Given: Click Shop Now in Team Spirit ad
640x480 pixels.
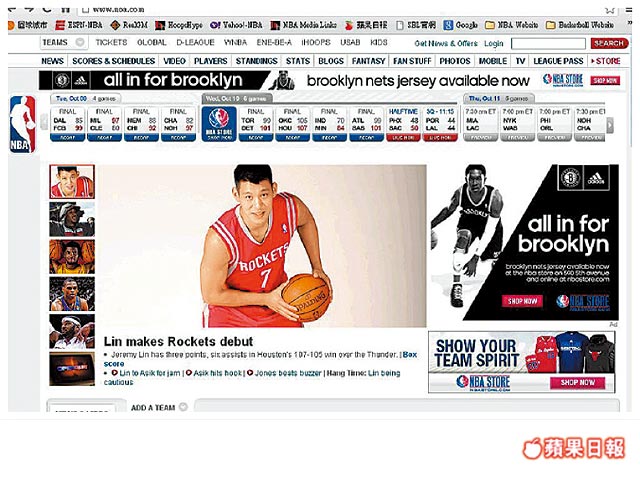Looking at the screenshot, I should tap(577, 383).
